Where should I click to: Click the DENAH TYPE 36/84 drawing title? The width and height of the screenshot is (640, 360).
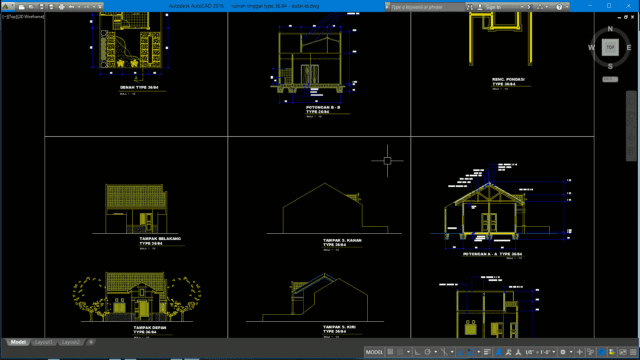[x=139, y=87]
